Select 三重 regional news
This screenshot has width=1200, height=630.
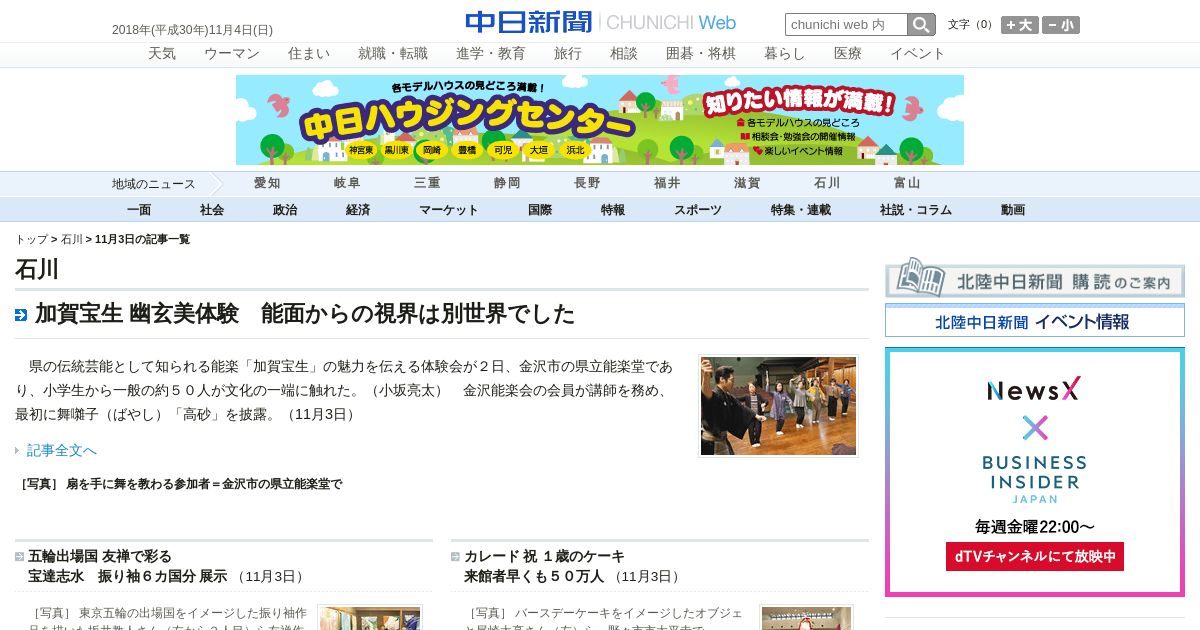click(x=427, y=184)
